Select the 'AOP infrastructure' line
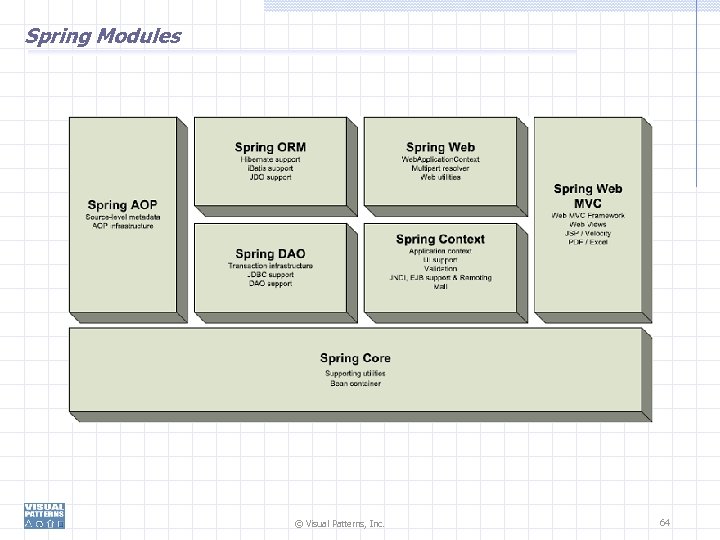The image size is (720, 540). pos(123,226)
